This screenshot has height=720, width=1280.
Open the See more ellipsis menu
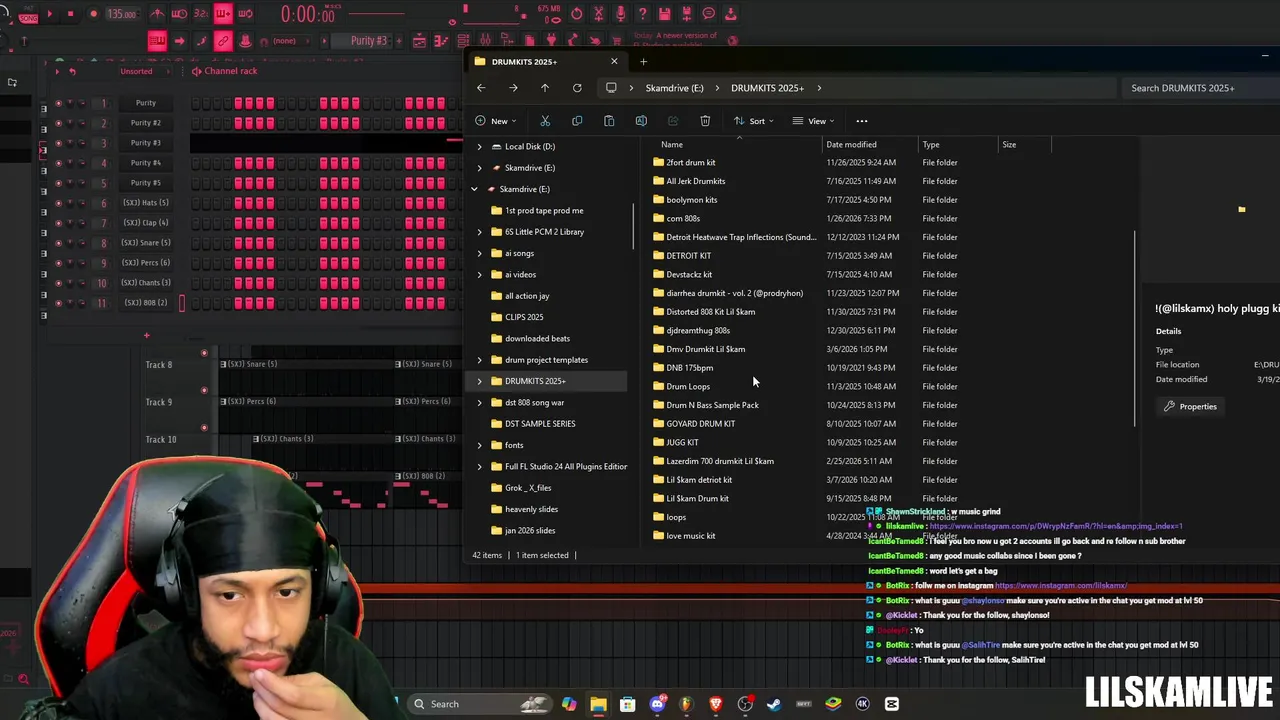(x=861, y=121)
